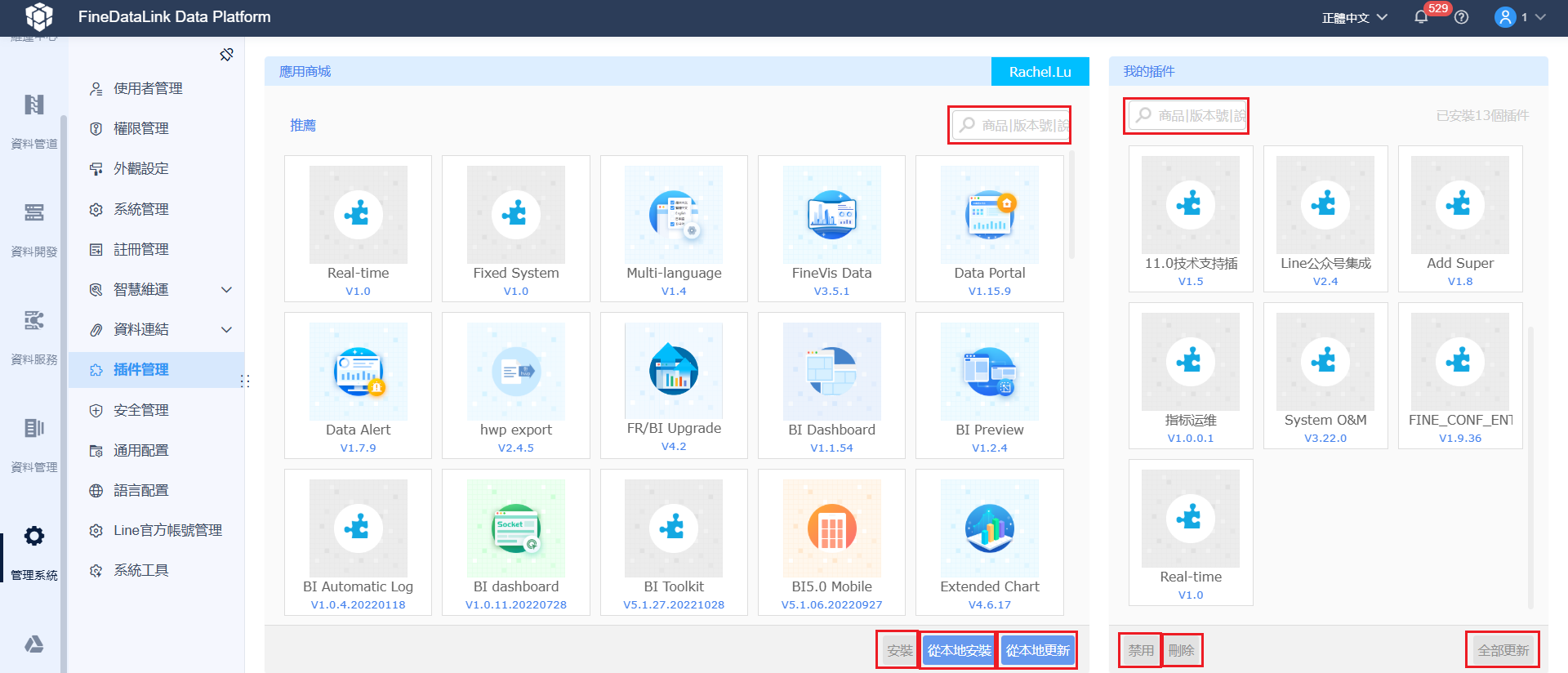1568x673 pixels.
Task: Click the 刪除 button
Action: point(1181,650)
